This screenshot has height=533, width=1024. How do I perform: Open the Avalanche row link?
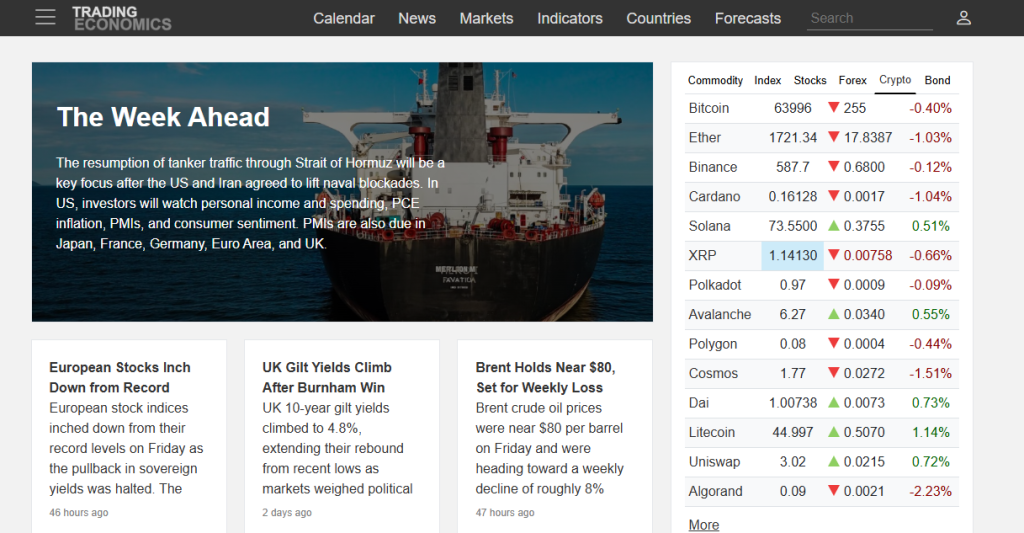(x=720, y=314)
